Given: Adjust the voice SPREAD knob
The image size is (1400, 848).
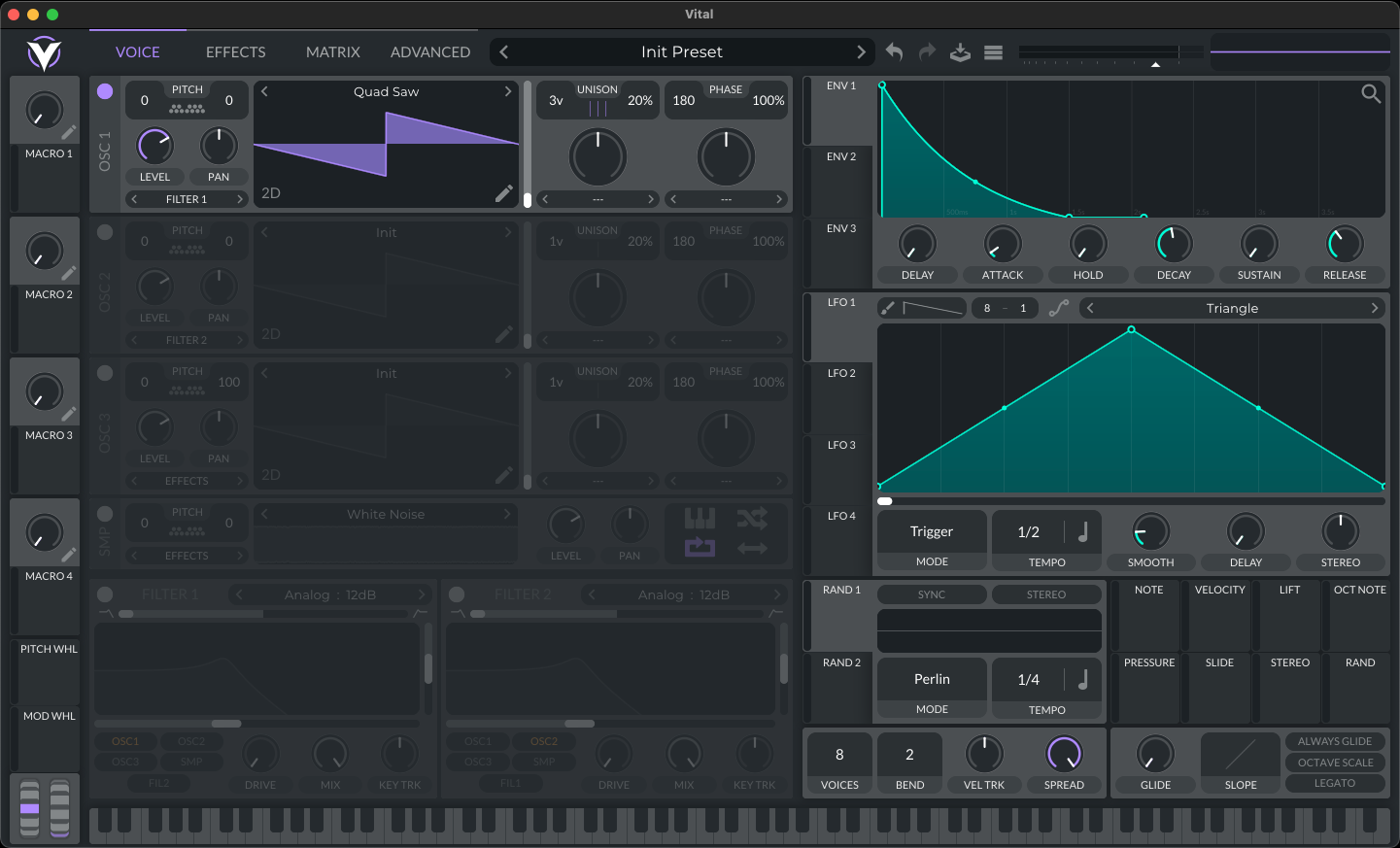Looking at the screenshot, I should click(x=1064, y=754).
